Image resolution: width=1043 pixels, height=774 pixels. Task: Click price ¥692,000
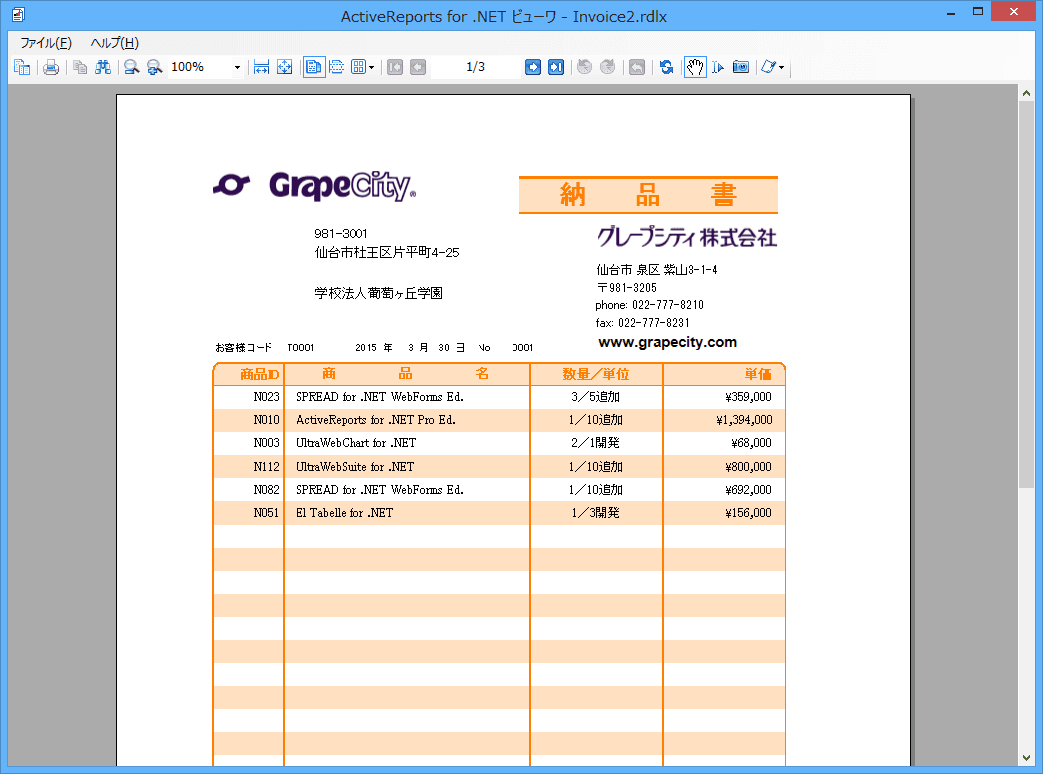coord(748,490)
